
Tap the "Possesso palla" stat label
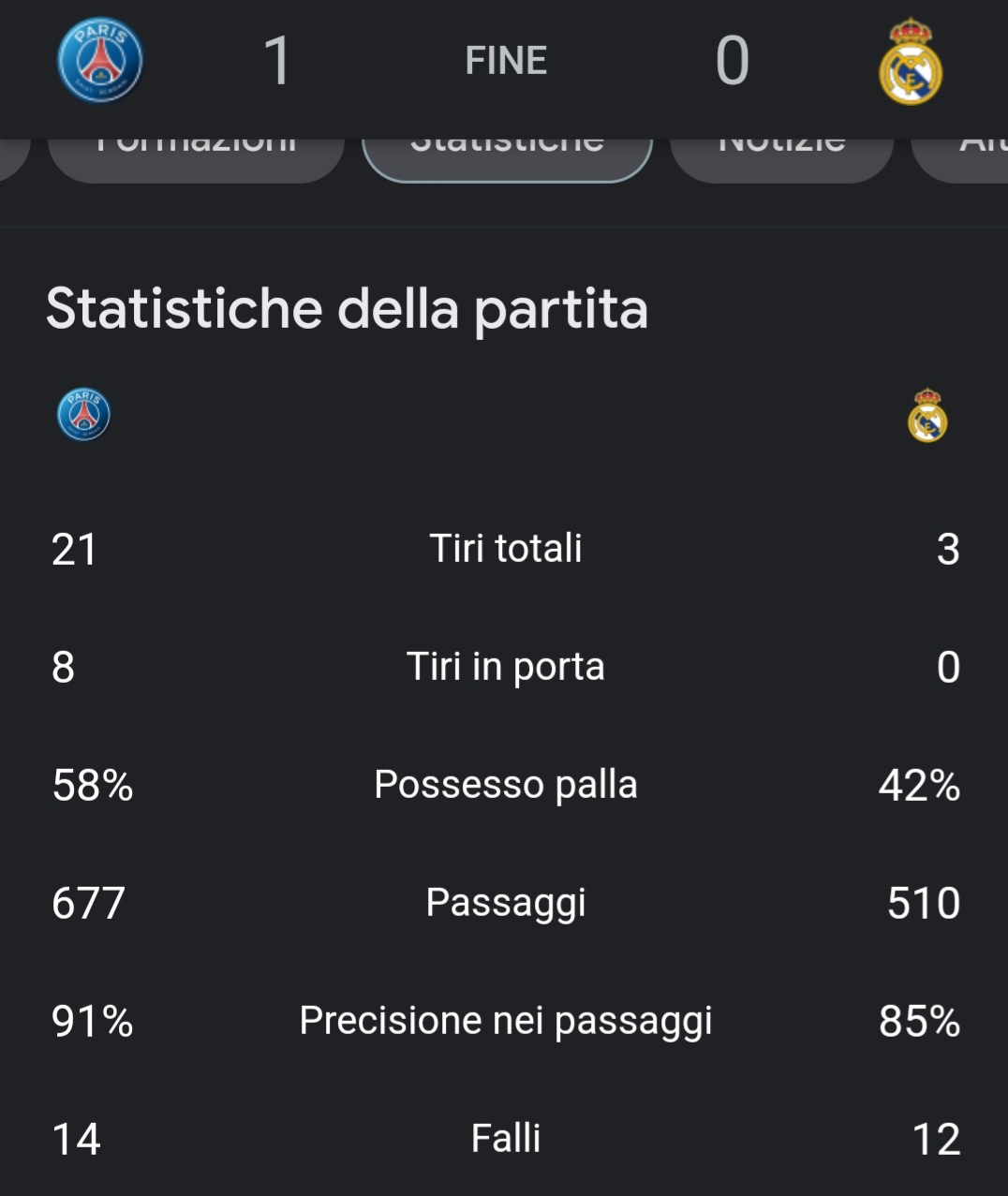506,784
